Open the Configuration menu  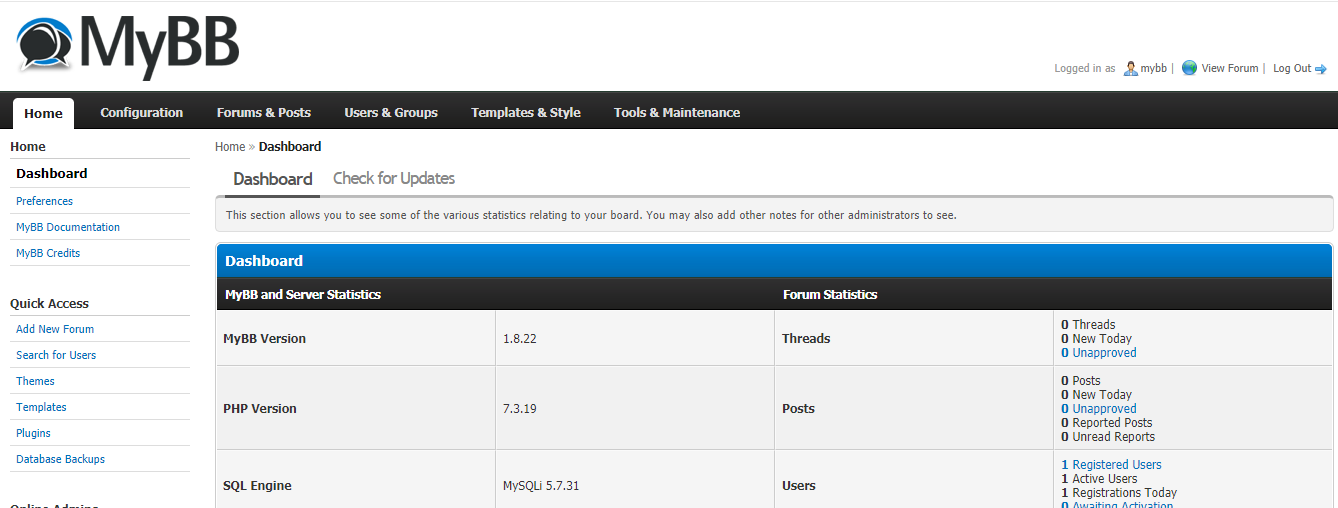pos(142,112)
